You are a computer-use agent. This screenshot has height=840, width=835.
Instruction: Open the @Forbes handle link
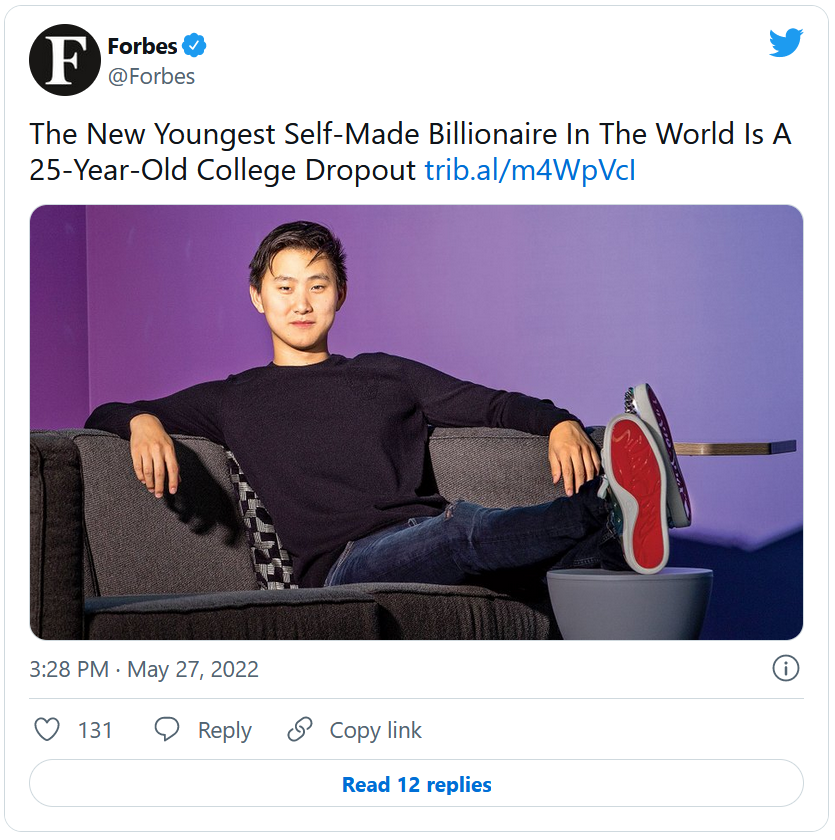coord(151,76)
